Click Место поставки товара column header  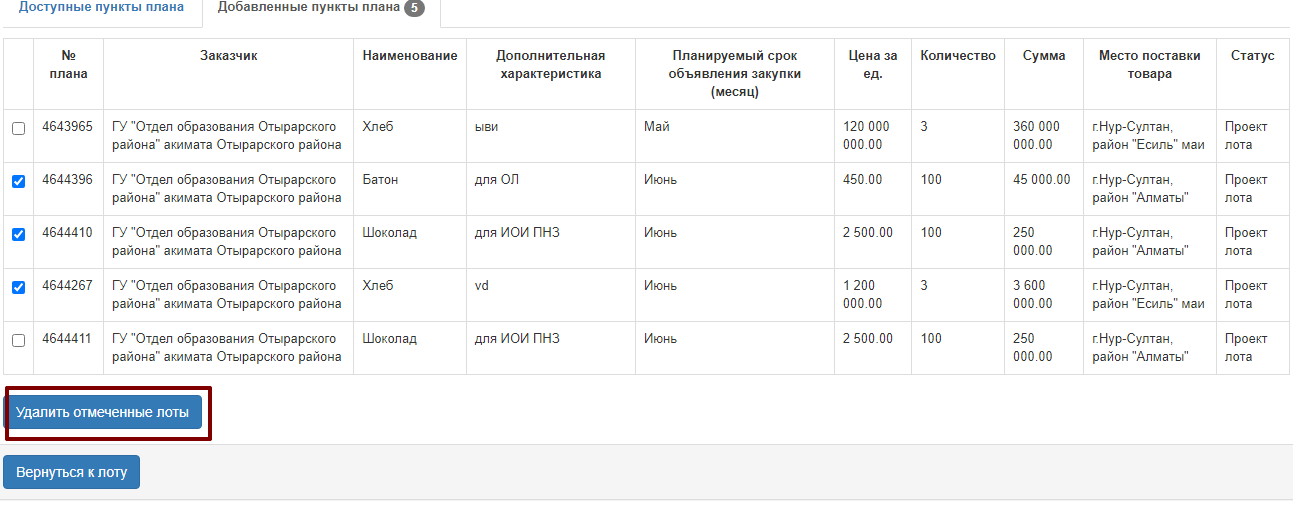[x=1150, y=65]
